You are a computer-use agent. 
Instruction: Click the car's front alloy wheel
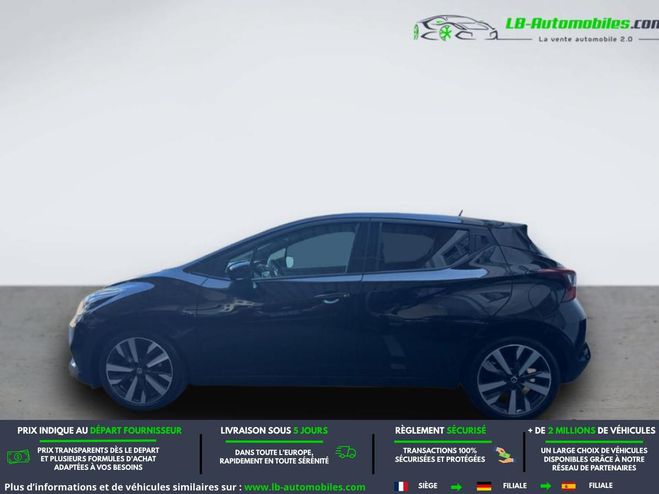point(139,372)
